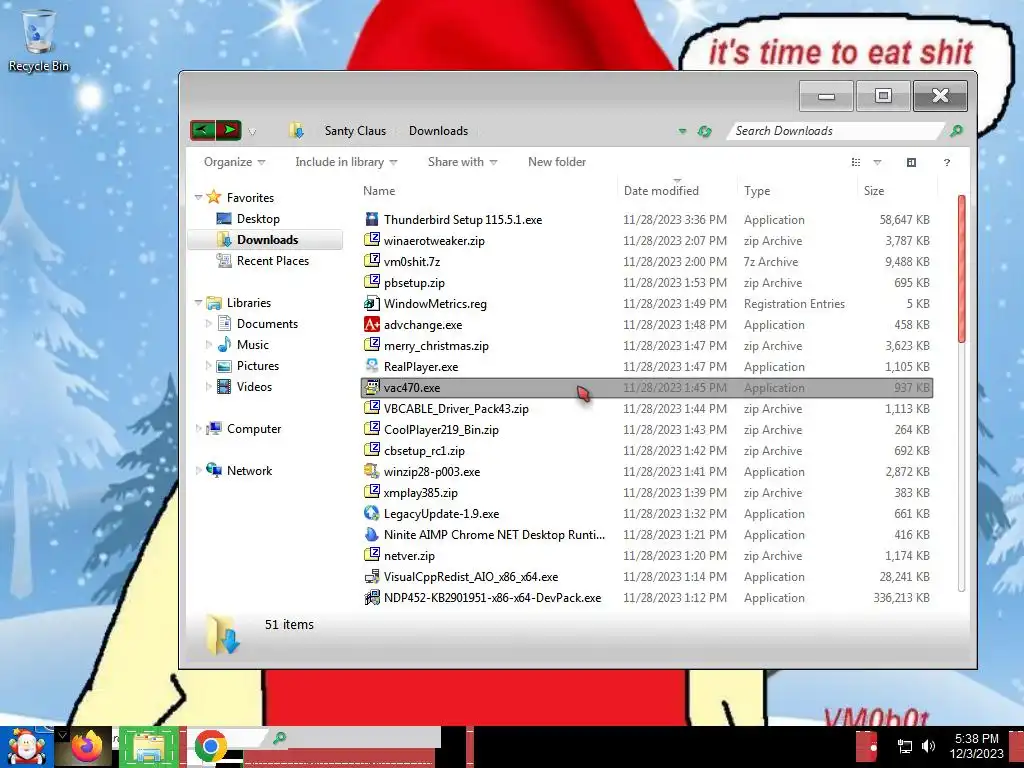The width and height of the screenshot is (1024, 768).
Task: Click the file list vertical scrollbar
Action: coord(961,393)
